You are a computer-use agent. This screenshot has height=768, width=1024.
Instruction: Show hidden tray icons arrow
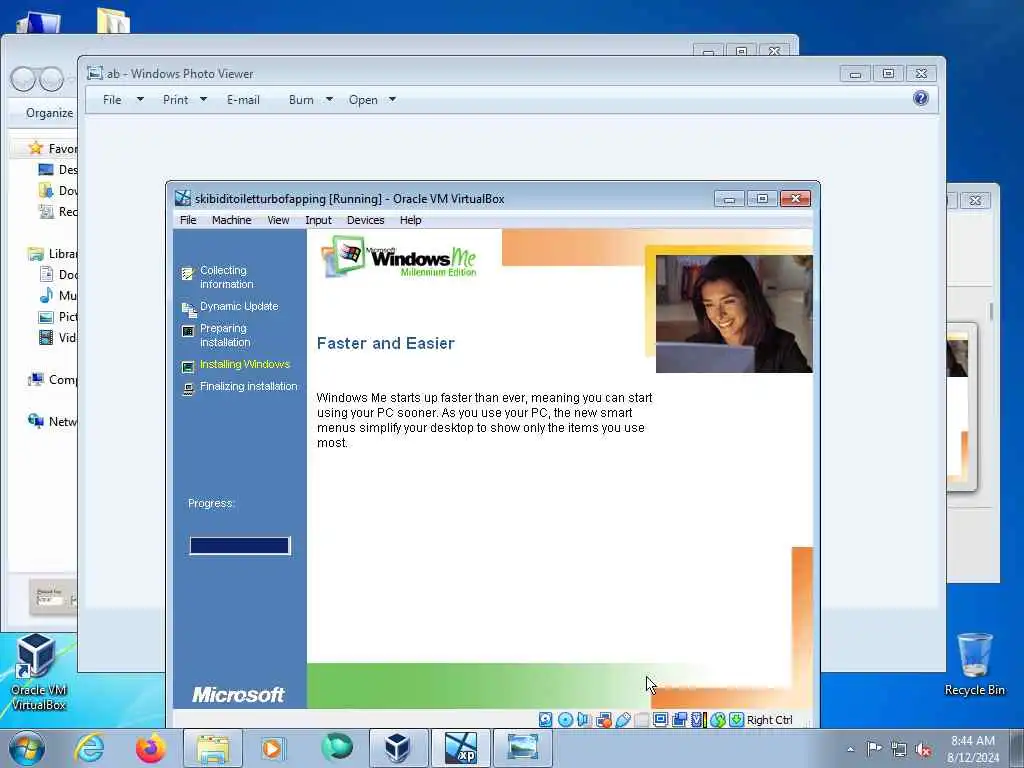(x=850, y=749)
